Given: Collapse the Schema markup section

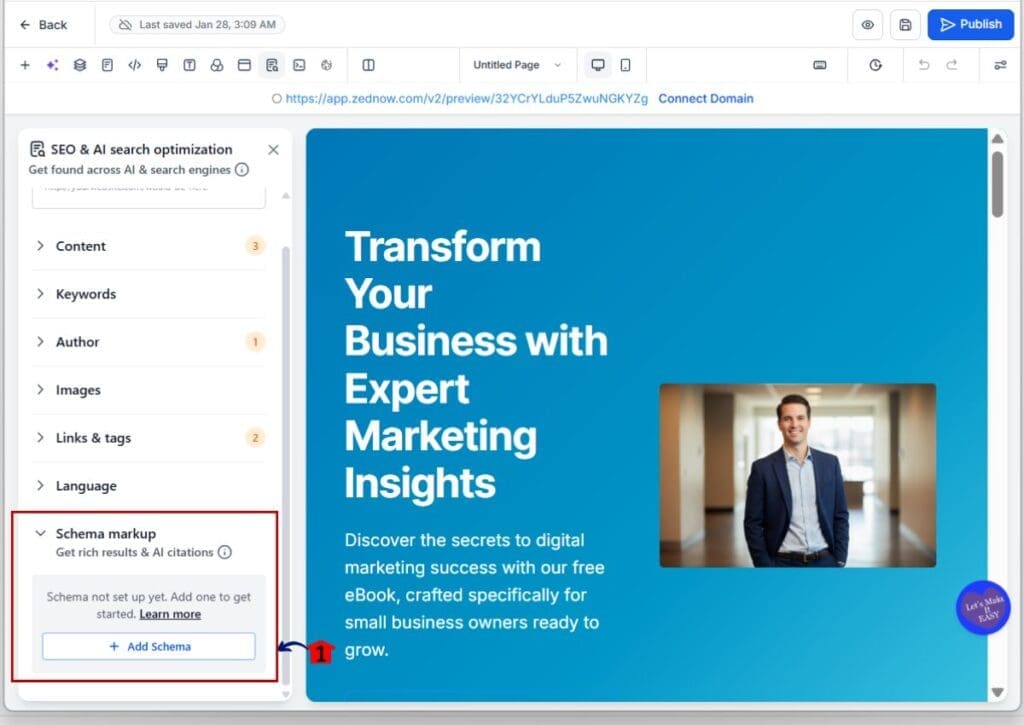Looking at the screenshot, I should point(41,534).
